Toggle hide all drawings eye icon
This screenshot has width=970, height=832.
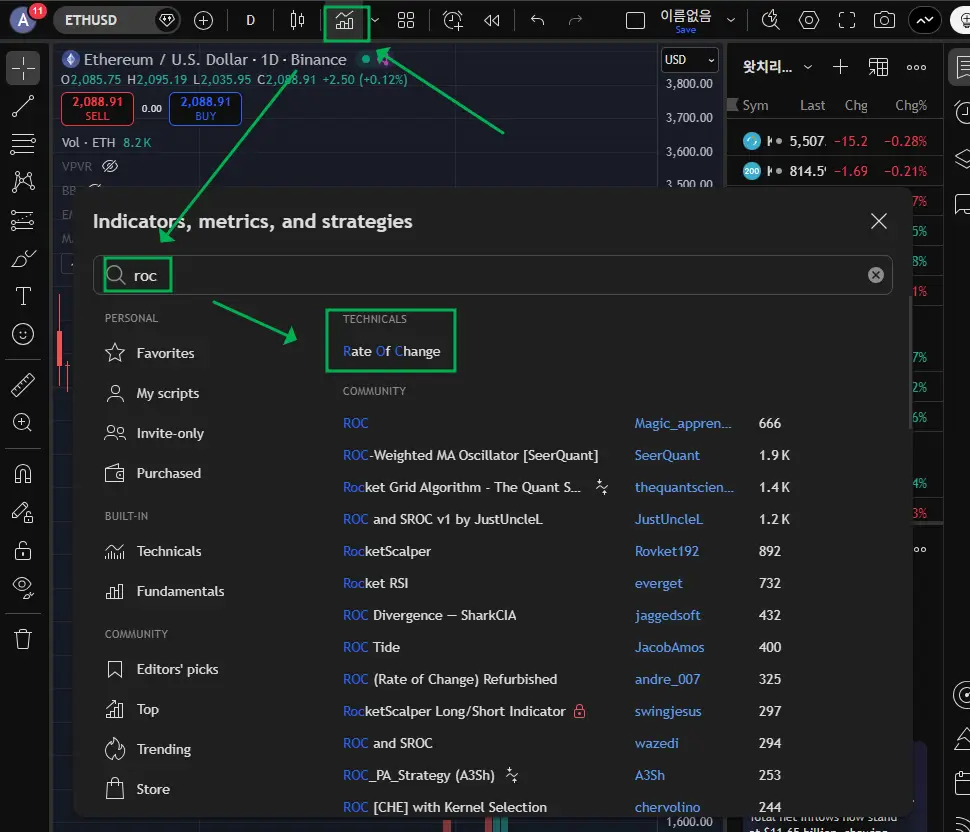[23, 586]
